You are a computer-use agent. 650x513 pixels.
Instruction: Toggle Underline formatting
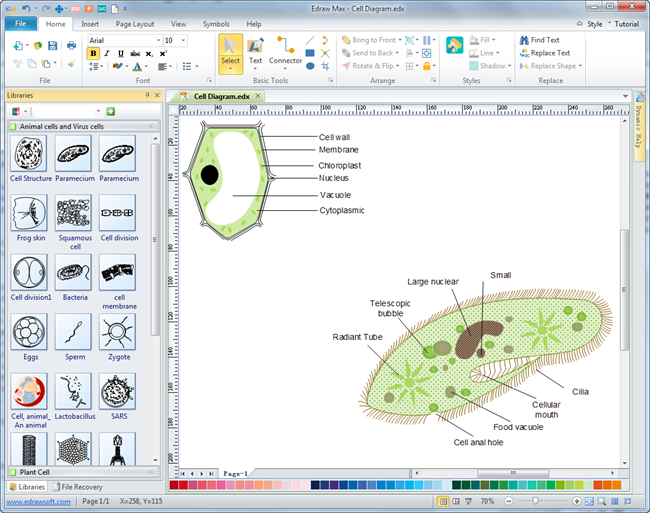(x=120, y=54)
